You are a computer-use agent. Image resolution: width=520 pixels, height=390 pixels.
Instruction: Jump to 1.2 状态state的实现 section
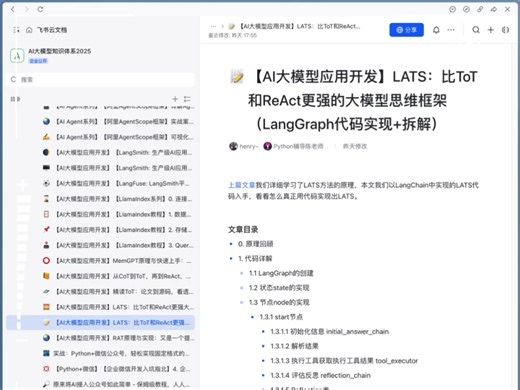(x=279, y=288)
